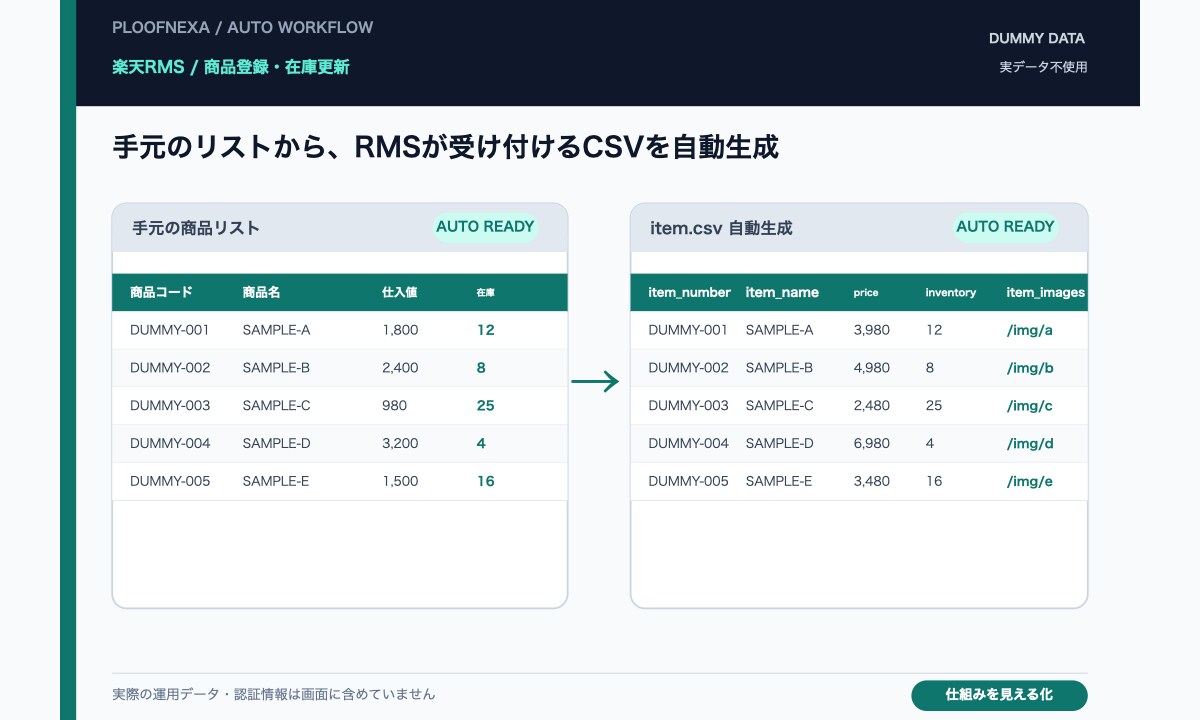Click the 商品名 column header
Viewport: 1200px width, 720px height.
click(261, 293)
